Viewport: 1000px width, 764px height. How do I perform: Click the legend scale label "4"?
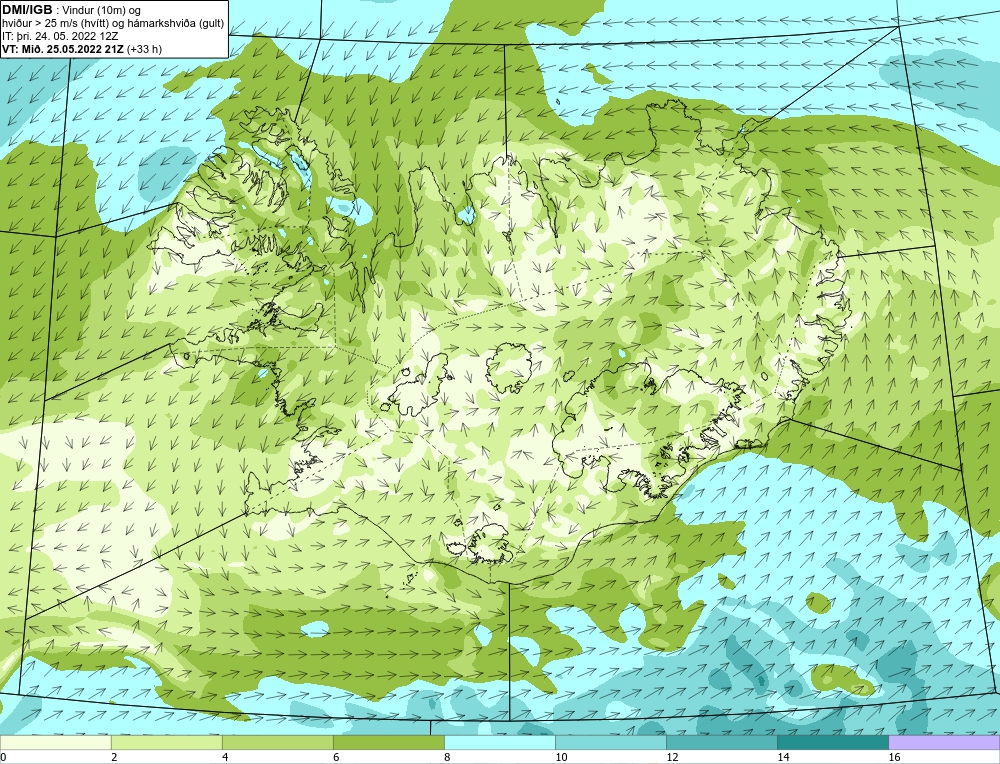click(x=225, y=757)
